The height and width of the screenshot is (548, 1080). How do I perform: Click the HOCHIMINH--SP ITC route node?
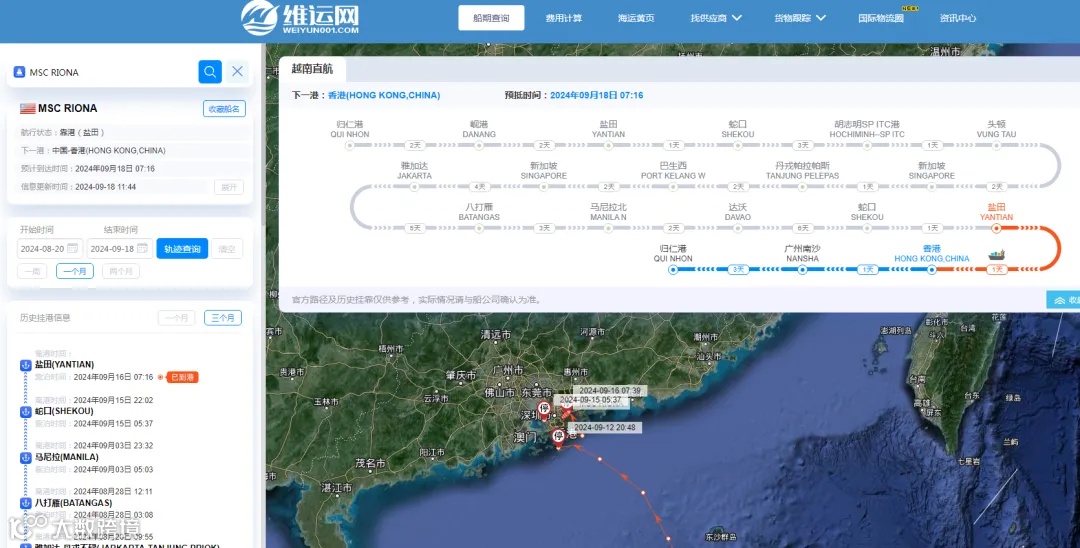[867, 145]
